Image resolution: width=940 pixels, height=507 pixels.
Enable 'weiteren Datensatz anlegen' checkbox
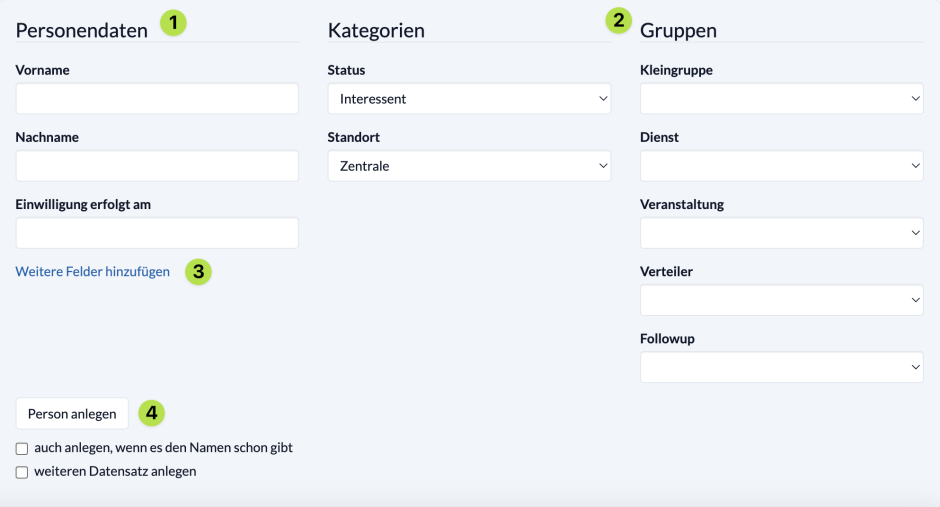click(22, 472)
